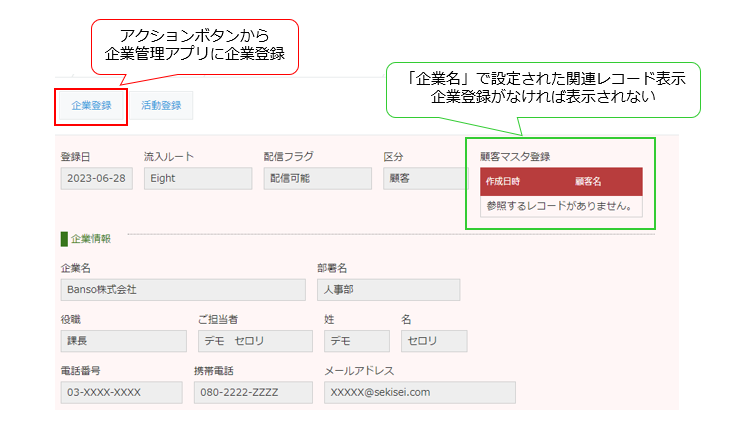Click the ご担当者 field with デモ セロリ
This screenshot has width=739, height=434.
tap(254, 341)
